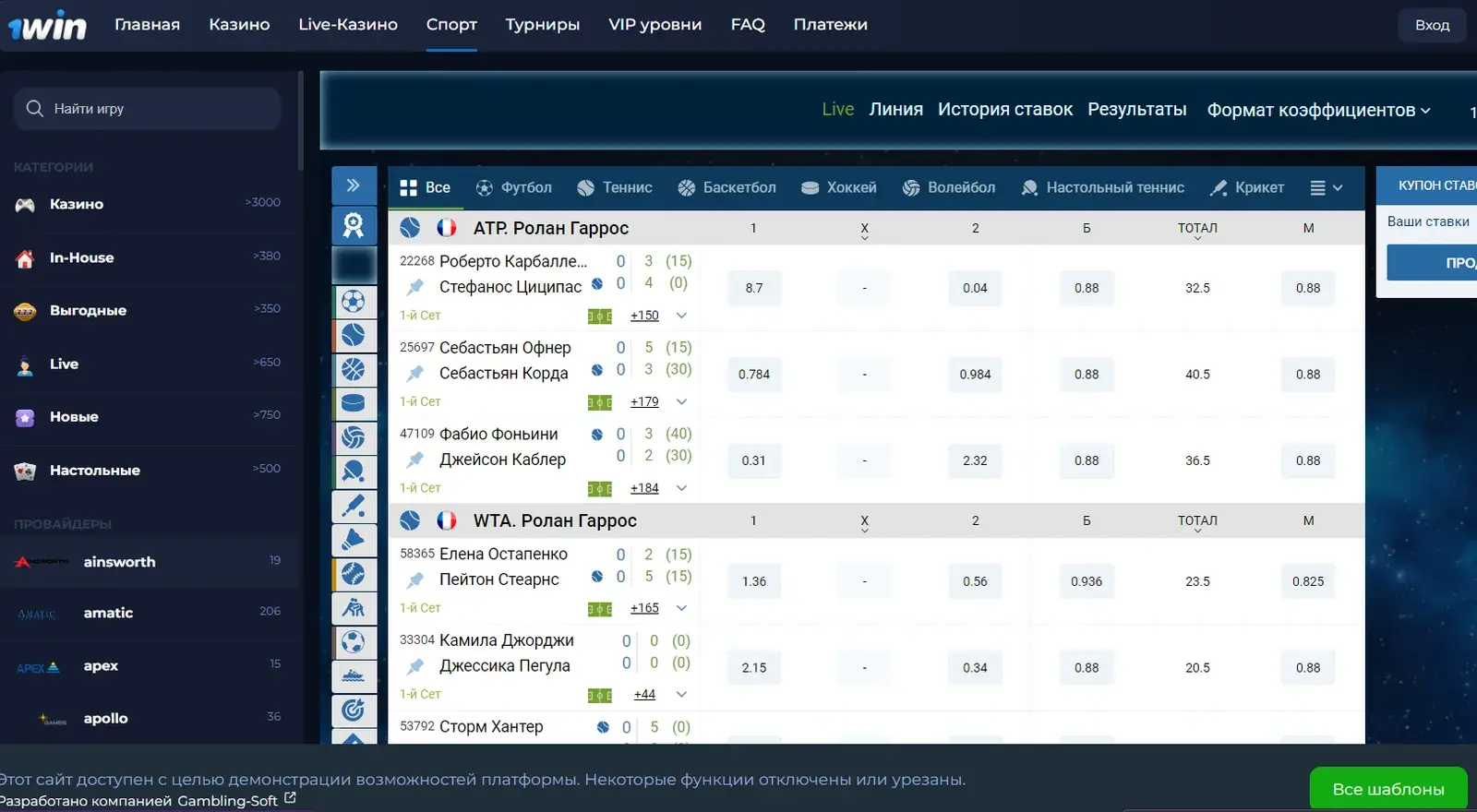
Task: Select the volleyball icon in the sidebar strip
Action: (x=354, y=437)
